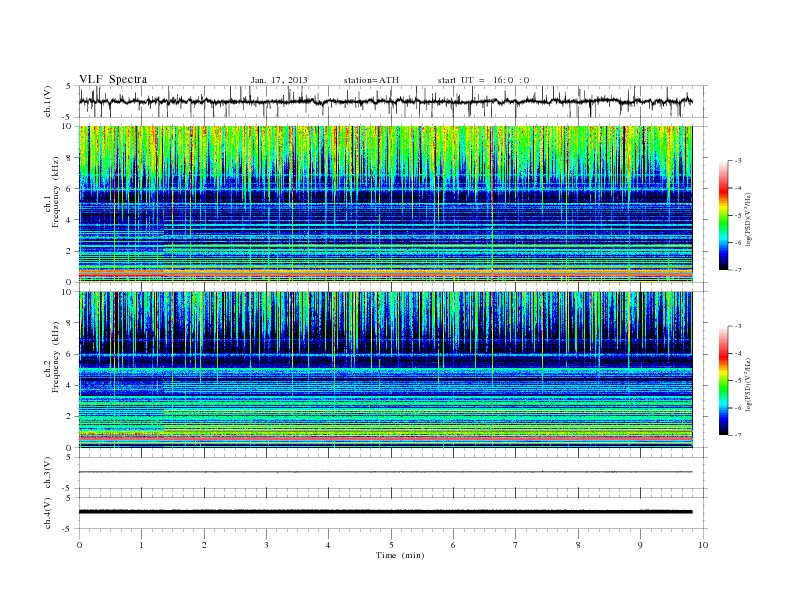Viewport: 792px width, 612px height.
Task: Click the "ch.3(V)" axis label
Action: point(47,473)
